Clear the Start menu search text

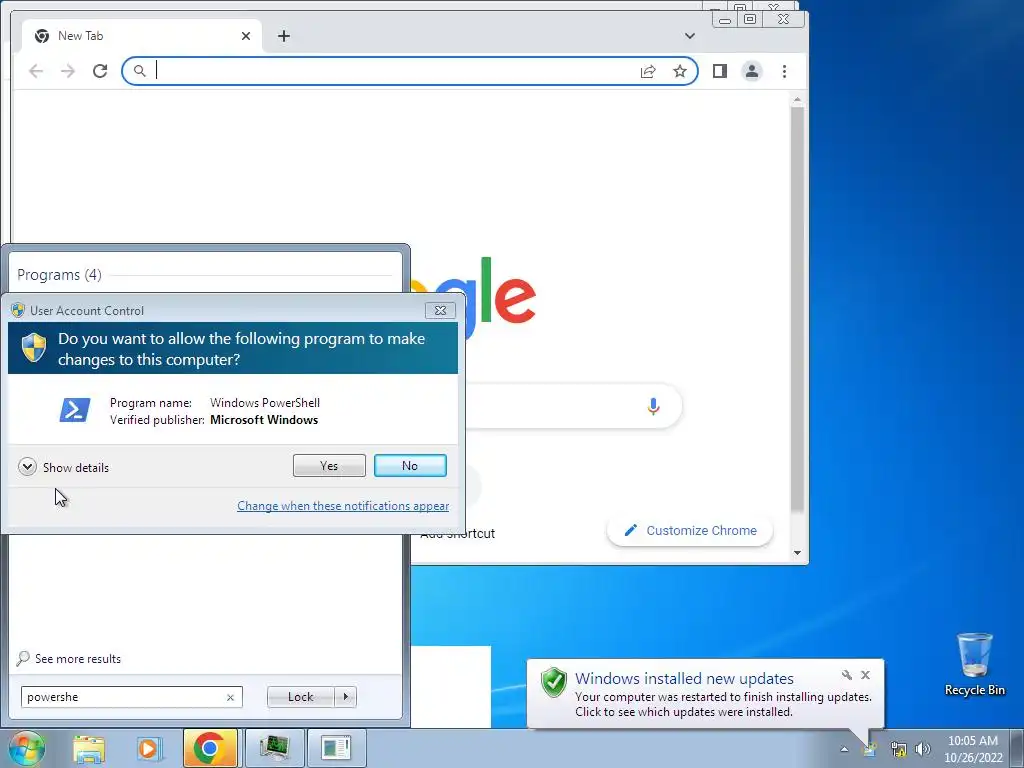[x=231, y=697]
